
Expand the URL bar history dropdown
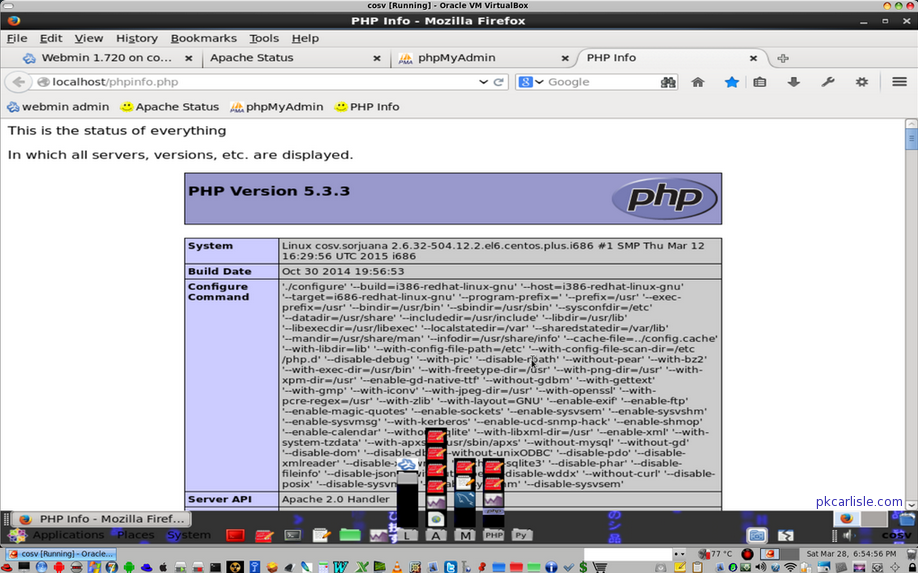[483, 82]
